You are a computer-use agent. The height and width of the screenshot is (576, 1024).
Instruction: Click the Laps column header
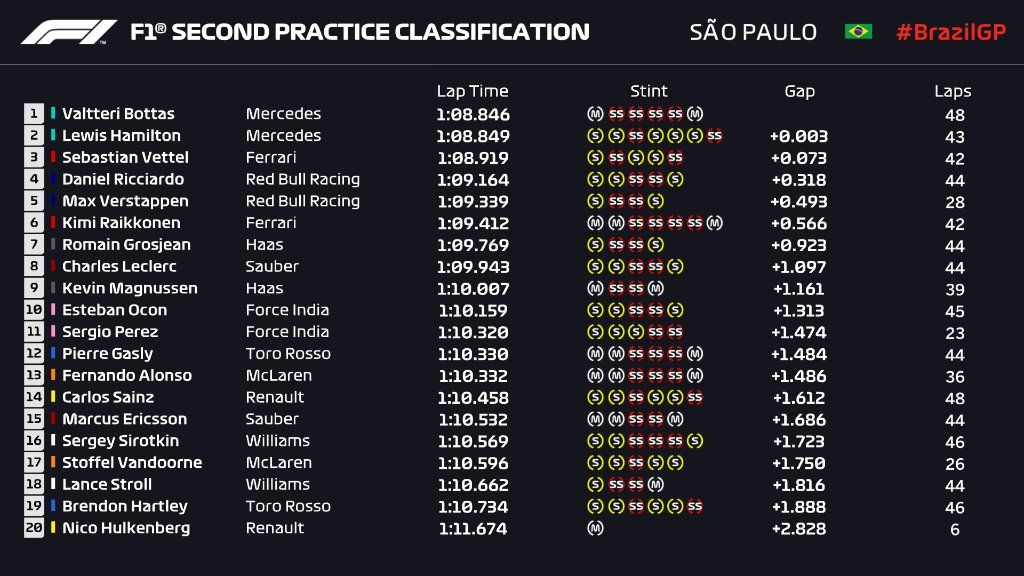click(x=952, y=91)
